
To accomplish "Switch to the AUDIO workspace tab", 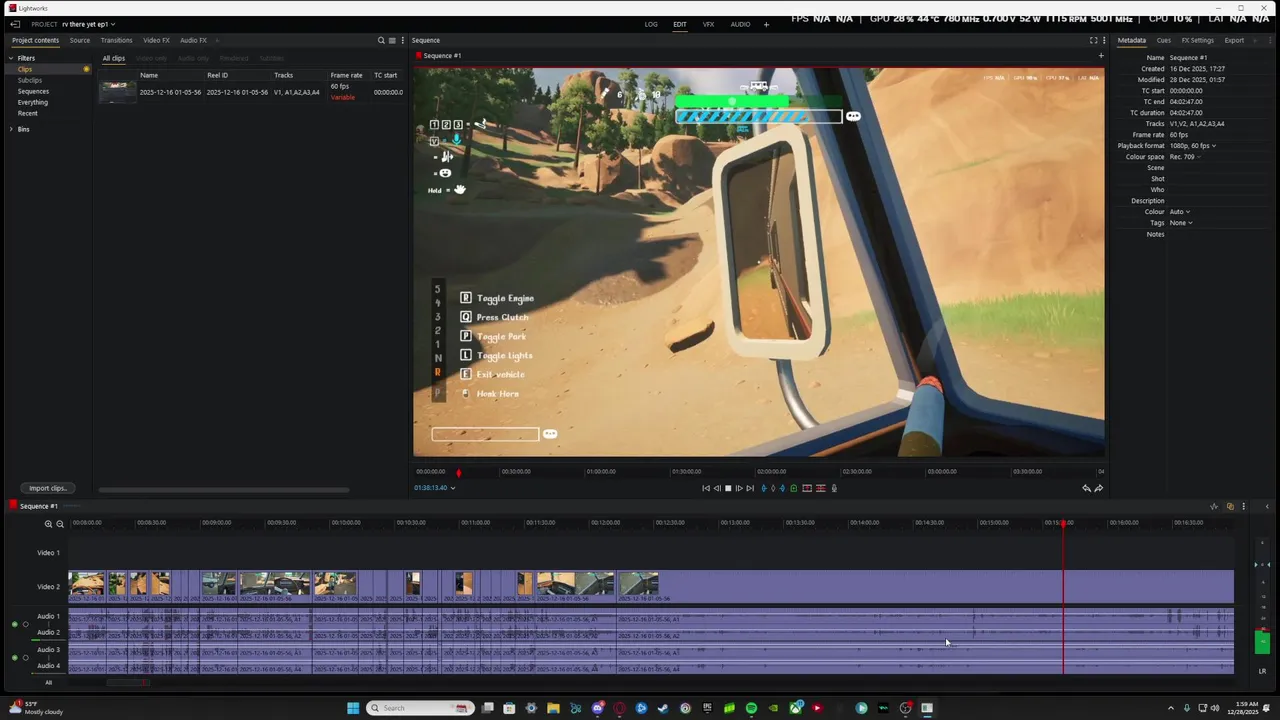I will coord(740,24).
